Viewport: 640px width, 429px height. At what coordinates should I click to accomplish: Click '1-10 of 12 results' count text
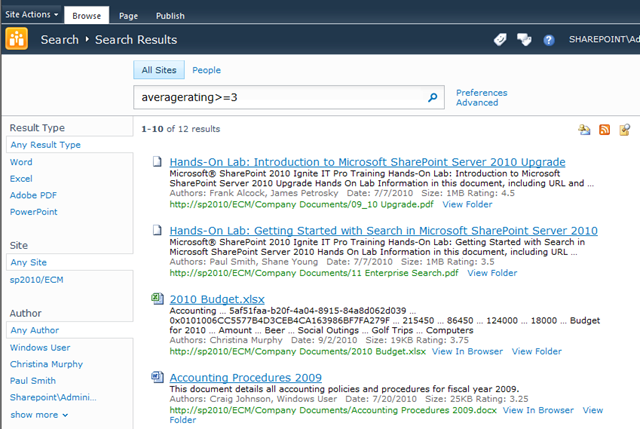(x=180, y=129)
